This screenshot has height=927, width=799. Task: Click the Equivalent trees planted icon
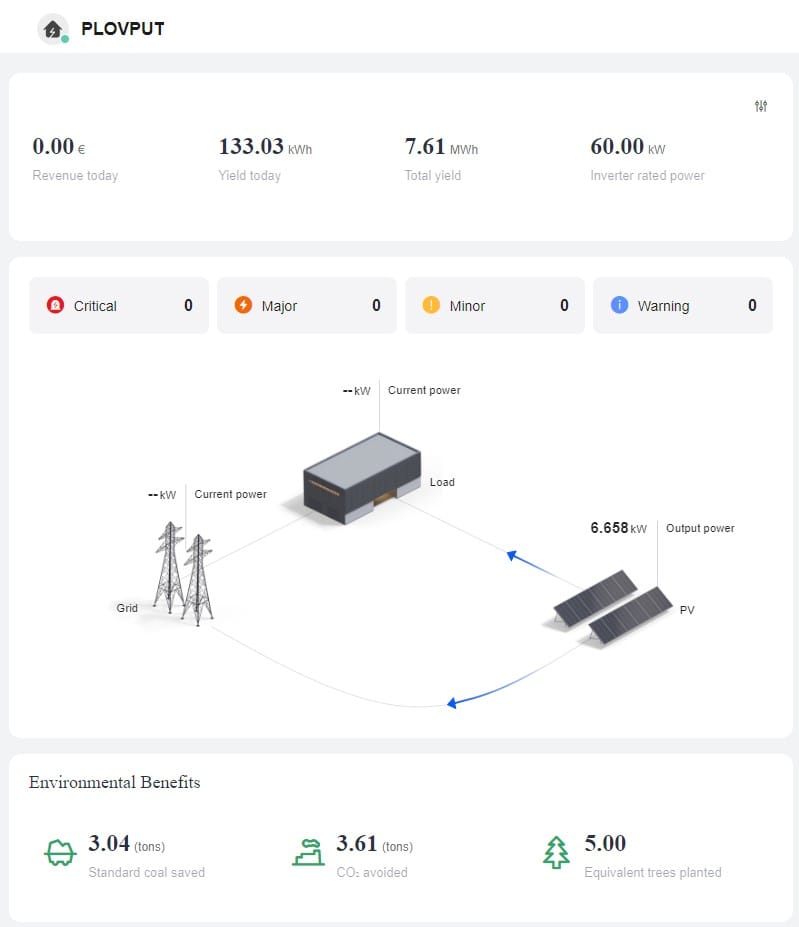(x=555, y=853)
